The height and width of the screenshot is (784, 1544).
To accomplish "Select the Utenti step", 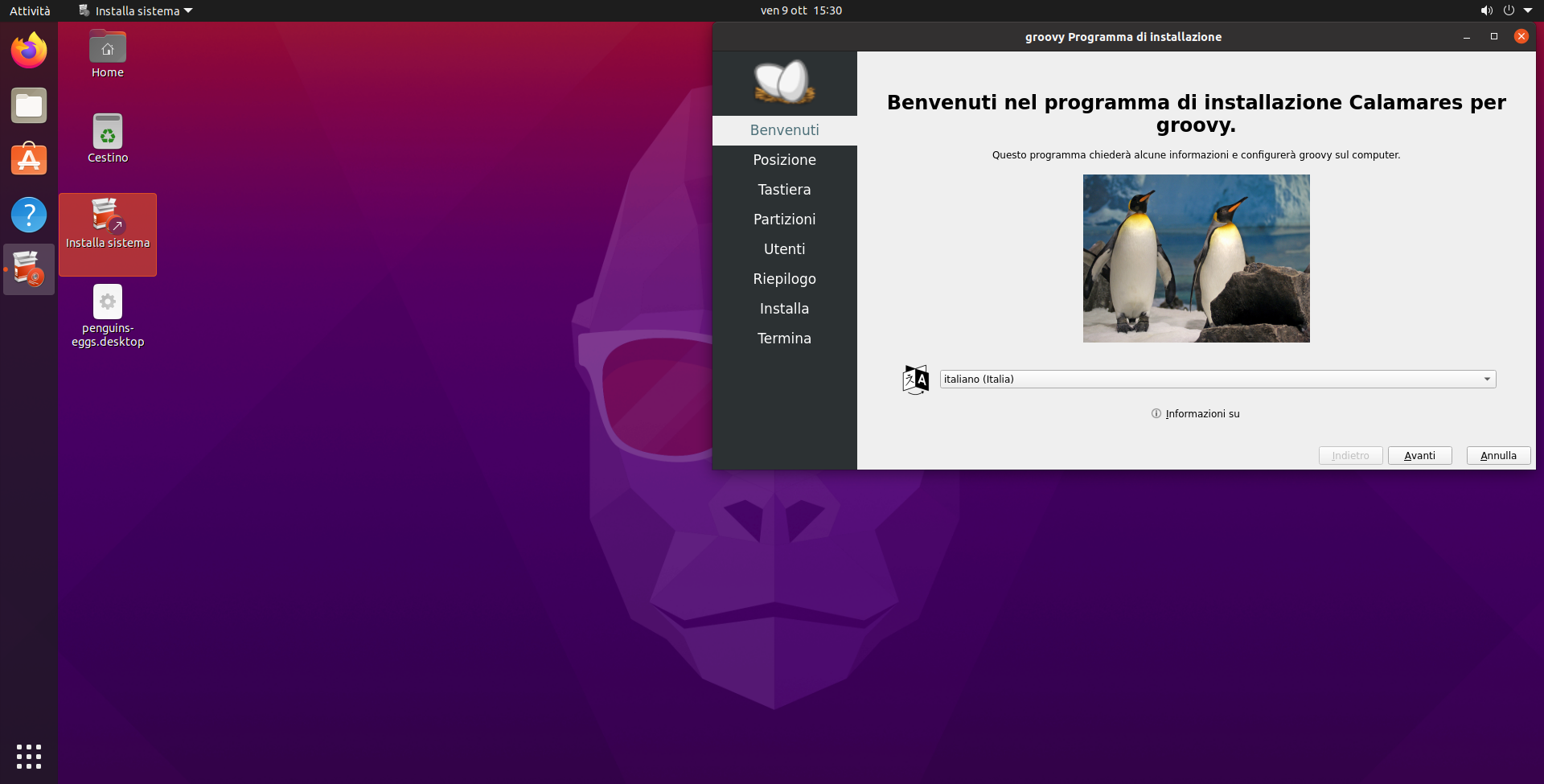I will (784, 249).
